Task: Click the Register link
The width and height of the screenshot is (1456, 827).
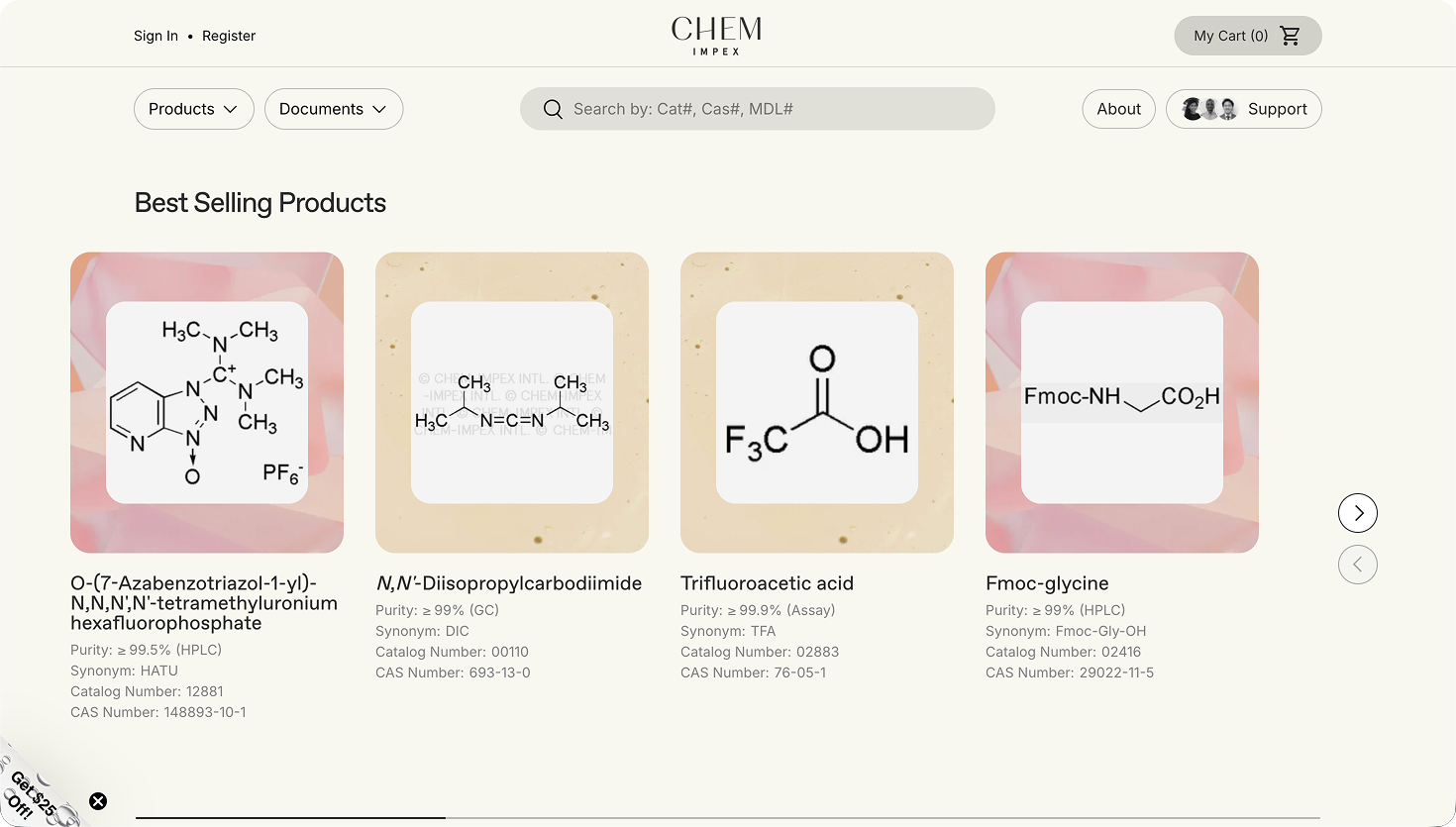Action: pos(229,36)
